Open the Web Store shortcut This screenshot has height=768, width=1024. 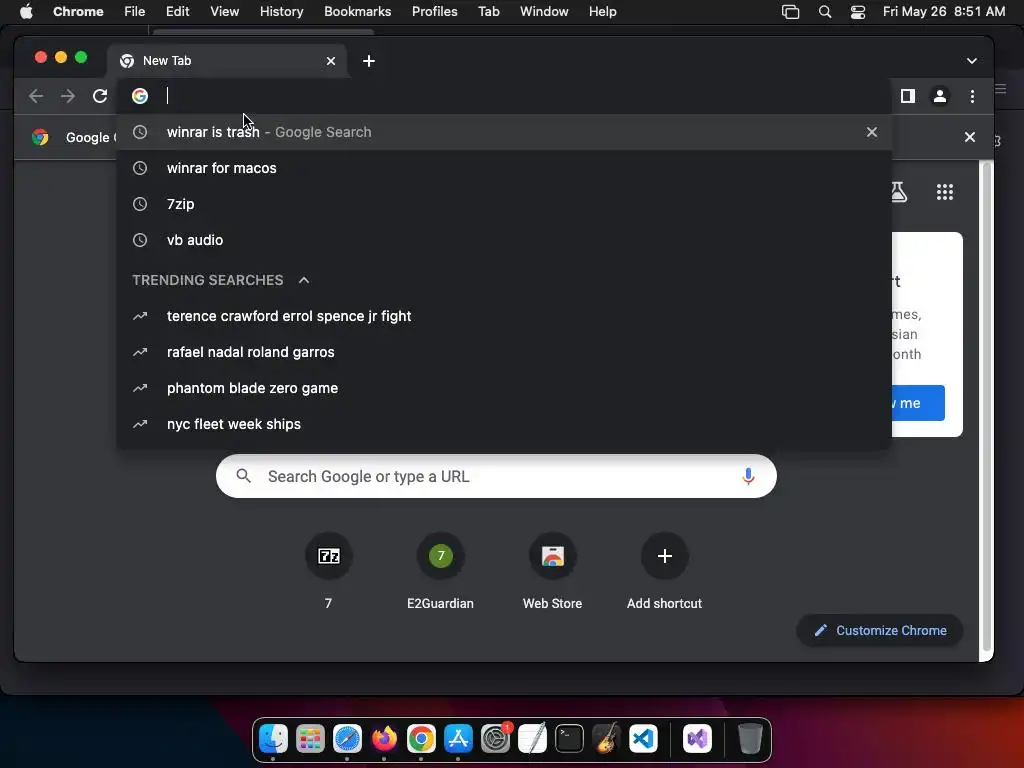tap(552, 571)
